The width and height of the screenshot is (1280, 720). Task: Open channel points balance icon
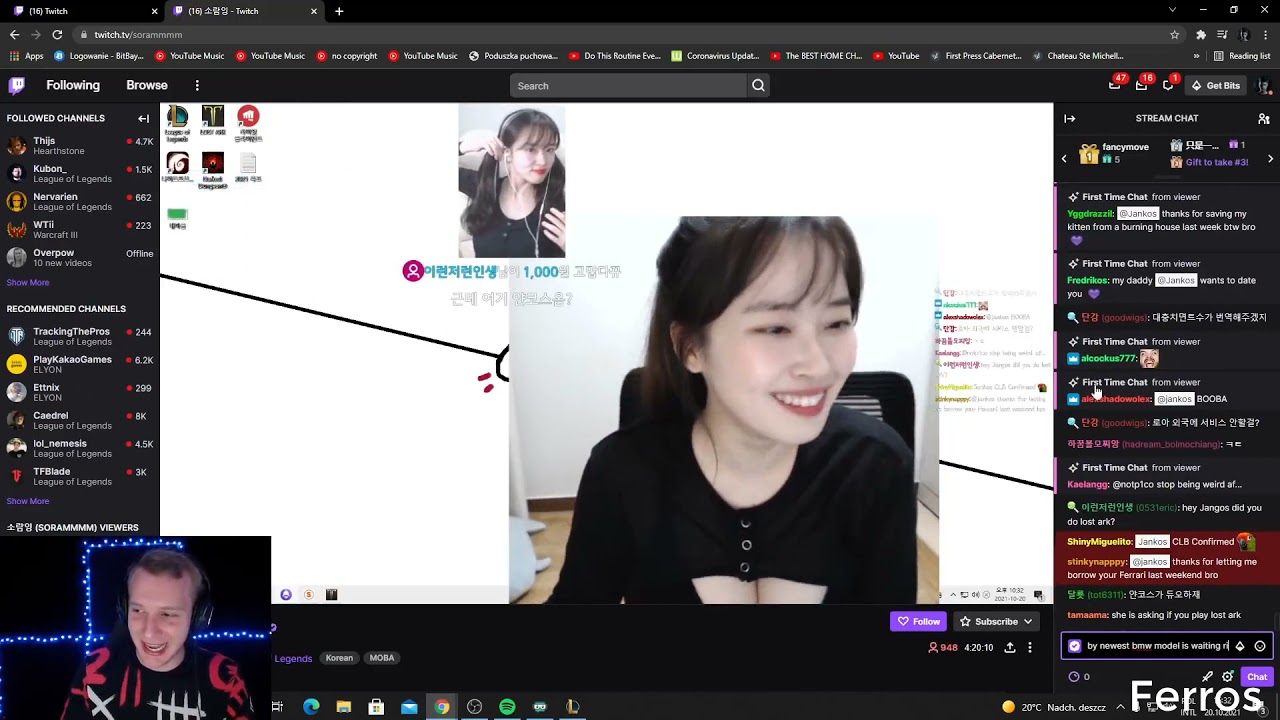point(1075,677)
